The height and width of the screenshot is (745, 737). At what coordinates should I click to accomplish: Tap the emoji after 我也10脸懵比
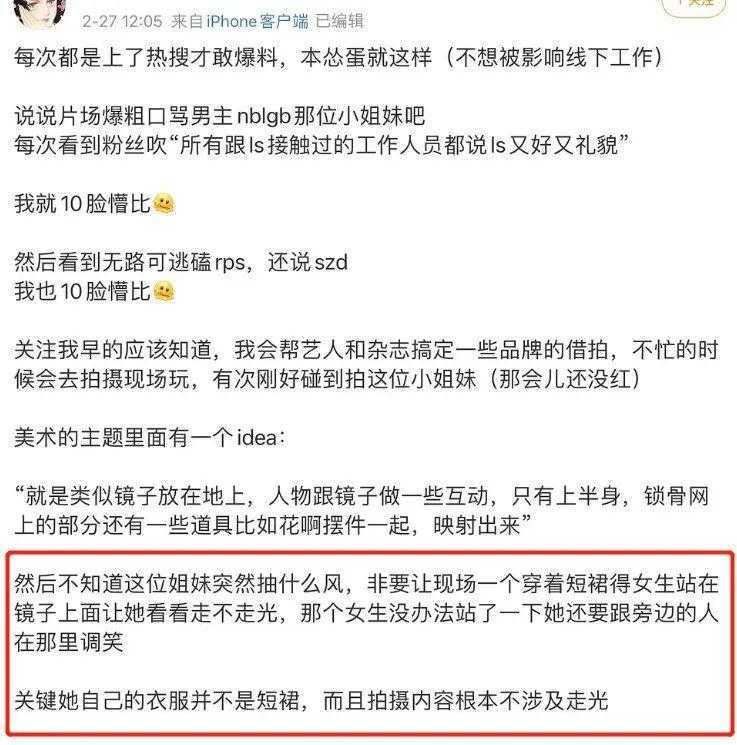163,292
